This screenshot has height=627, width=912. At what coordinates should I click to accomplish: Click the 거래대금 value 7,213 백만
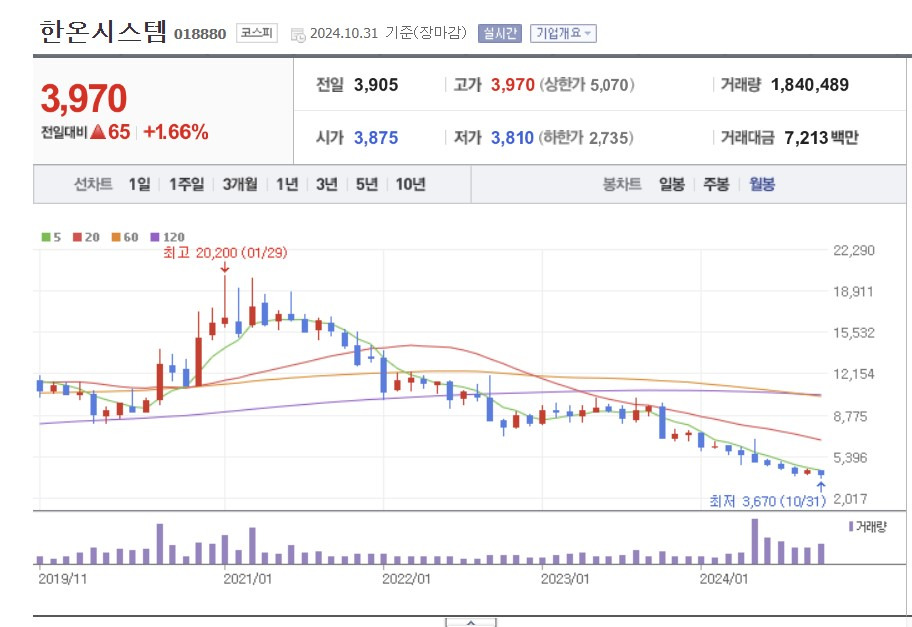(x=821, y=138)
